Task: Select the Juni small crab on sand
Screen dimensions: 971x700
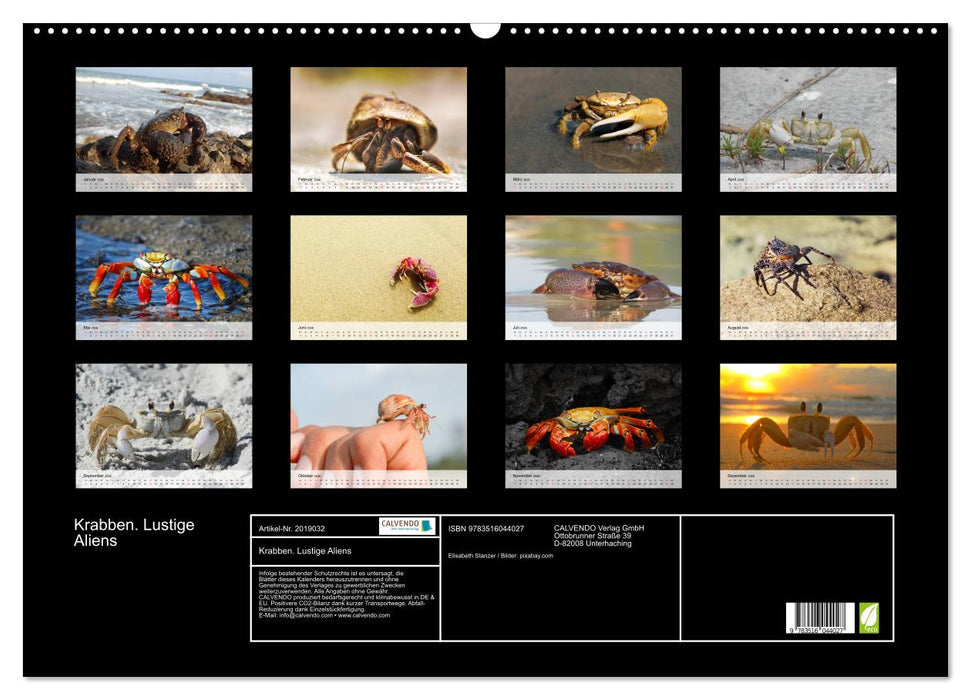Action: point(378,269)
